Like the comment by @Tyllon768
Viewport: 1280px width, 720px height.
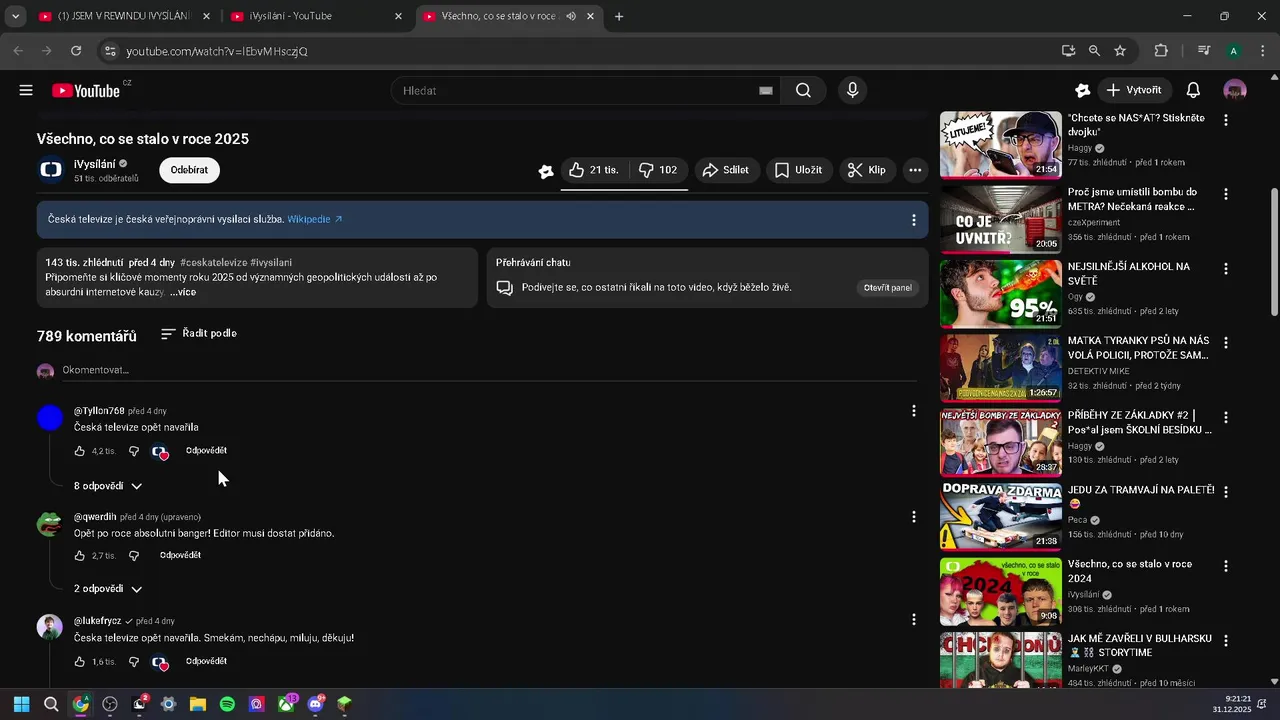pyautogui.click(x=80, y=451)
